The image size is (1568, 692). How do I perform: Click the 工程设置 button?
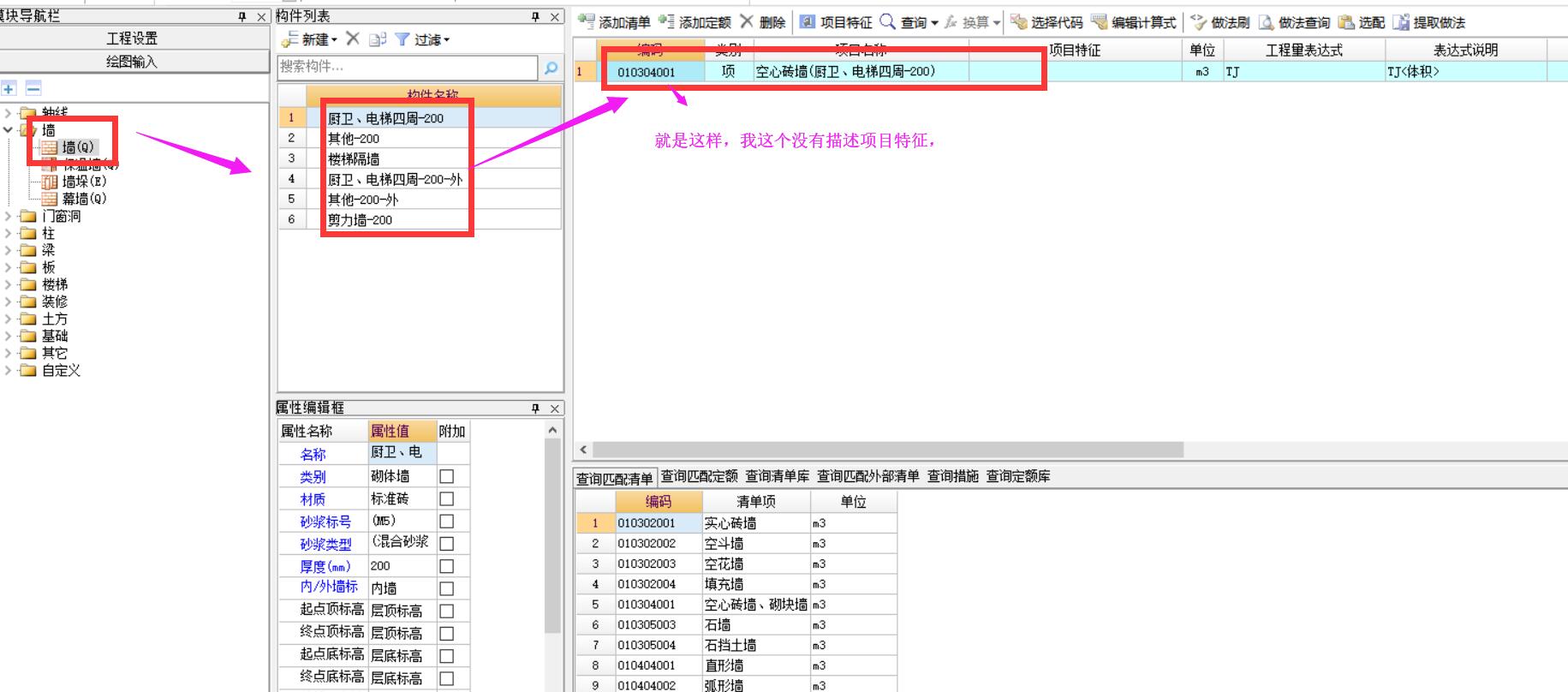point(133,39)
